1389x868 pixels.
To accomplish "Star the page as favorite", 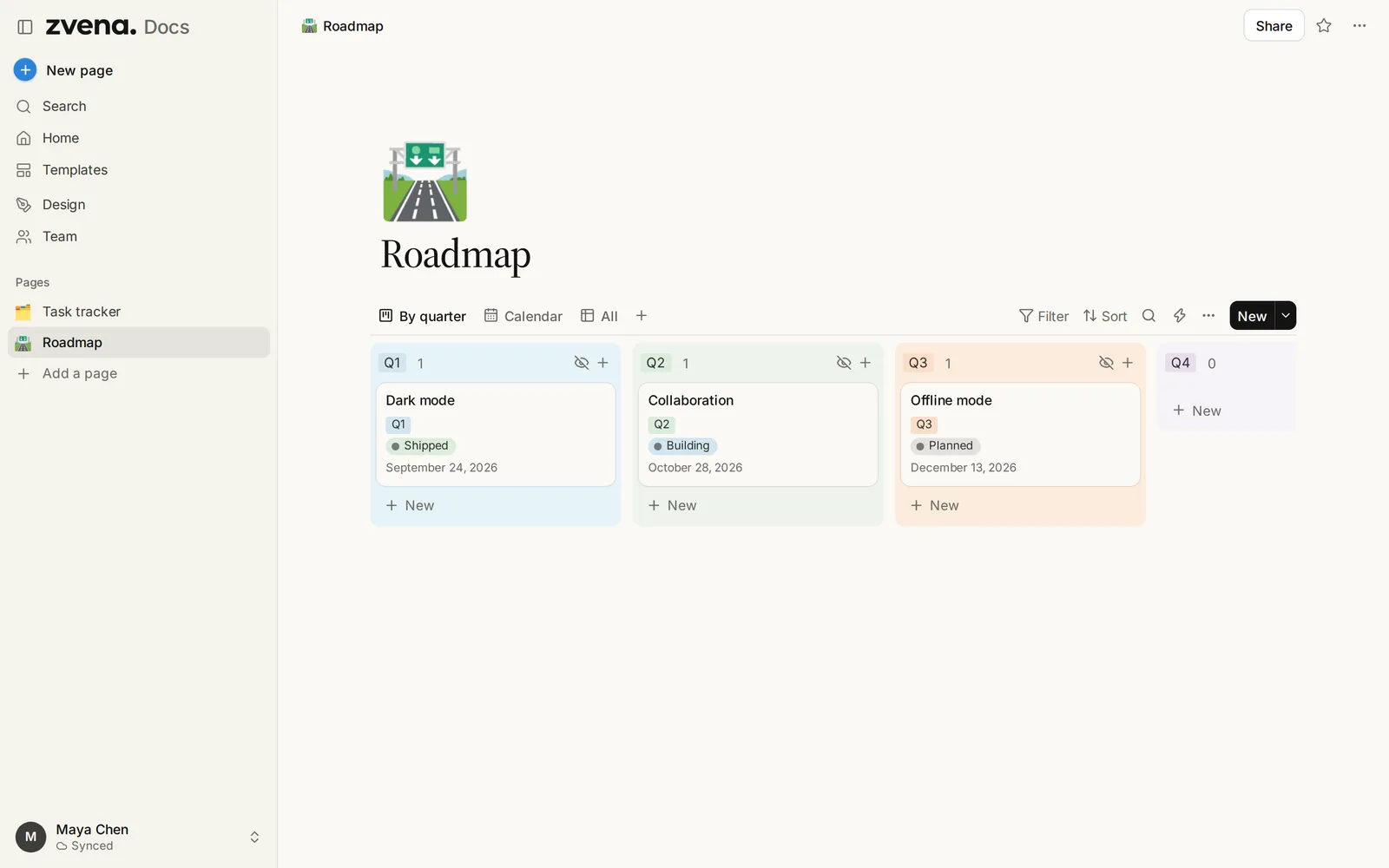I will click(x=1324, y=26).
